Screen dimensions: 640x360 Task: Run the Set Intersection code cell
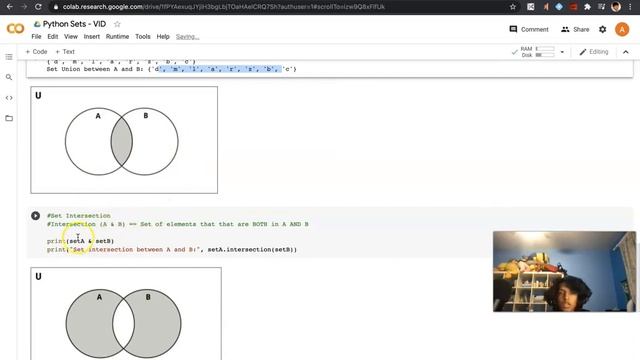[36, 216]
